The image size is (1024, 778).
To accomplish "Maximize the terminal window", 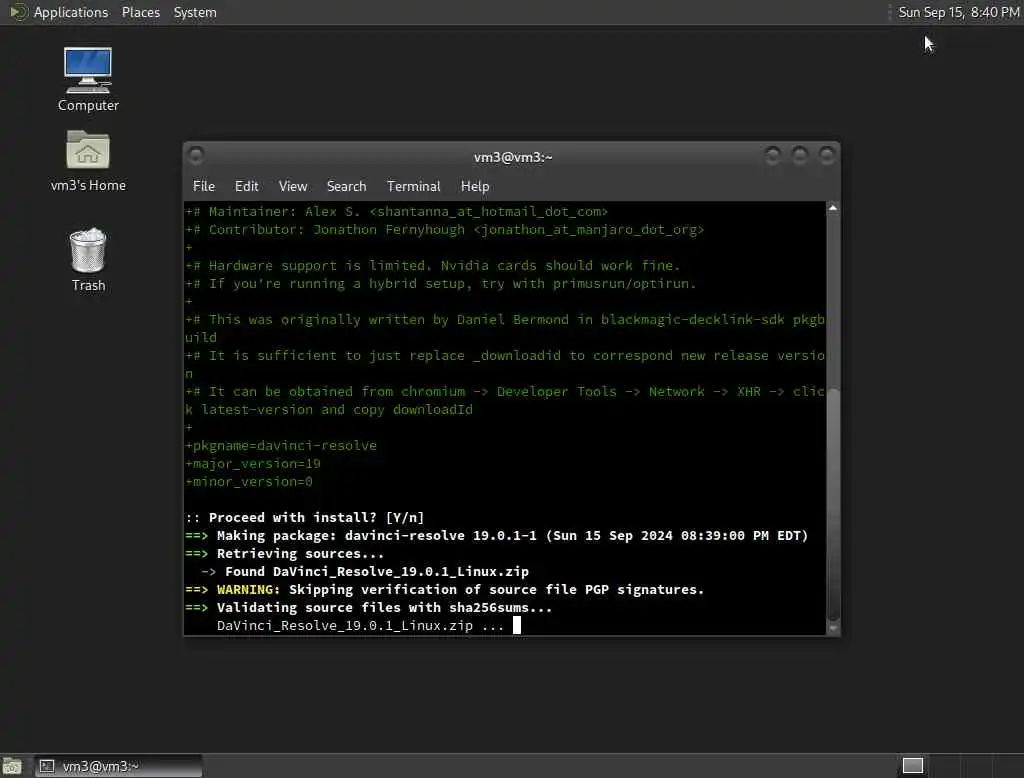I will tap(800, 155).
